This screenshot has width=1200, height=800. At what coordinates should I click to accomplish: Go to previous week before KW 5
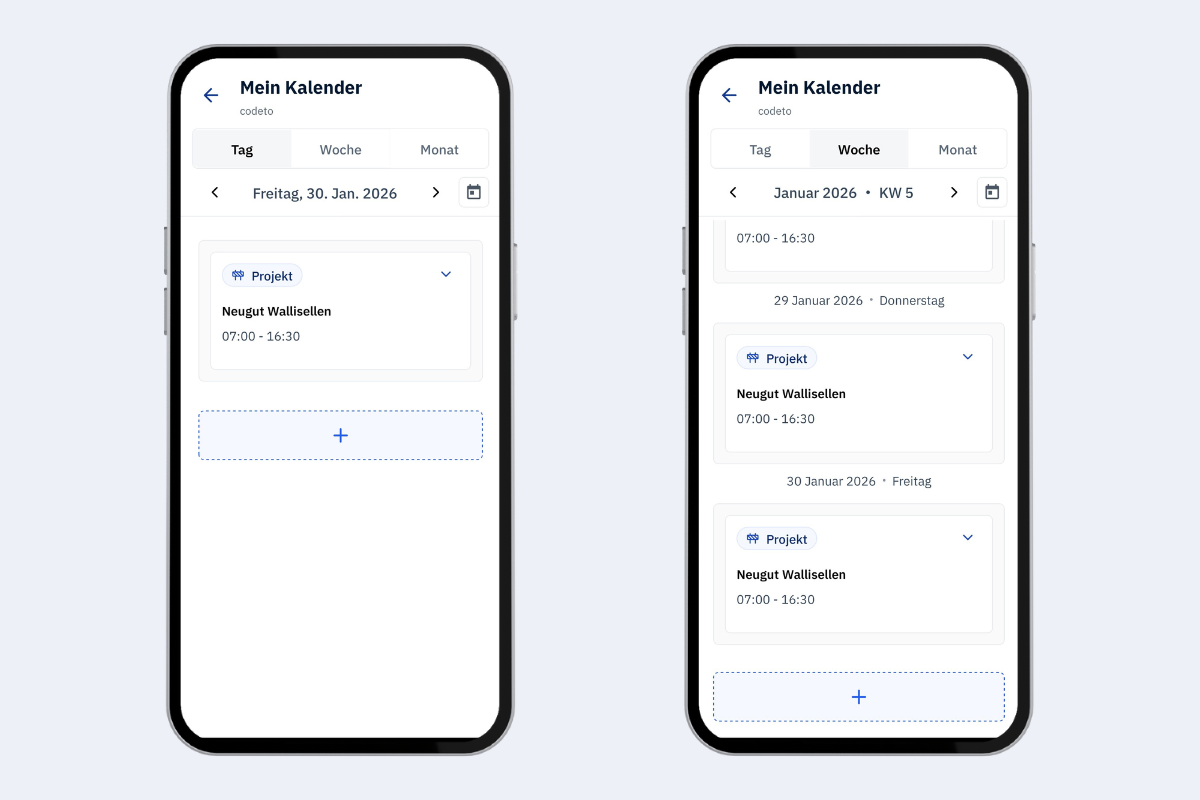point(733,192)
